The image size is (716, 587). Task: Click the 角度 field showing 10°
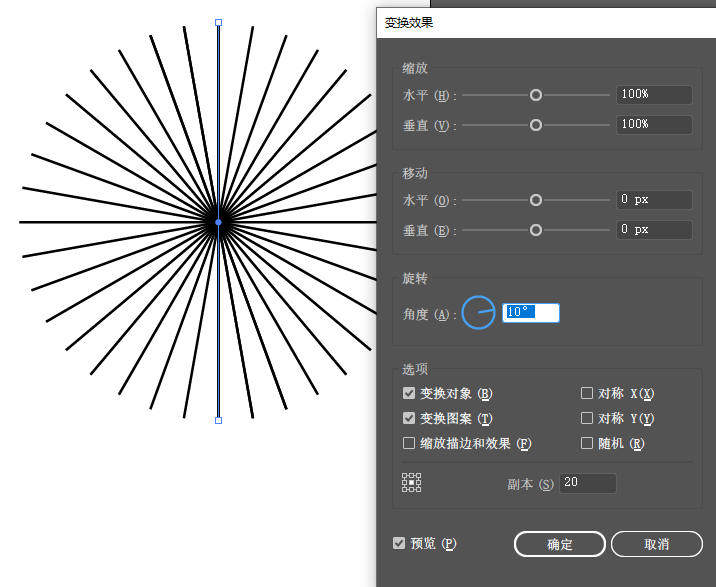(x=531, y=313)
